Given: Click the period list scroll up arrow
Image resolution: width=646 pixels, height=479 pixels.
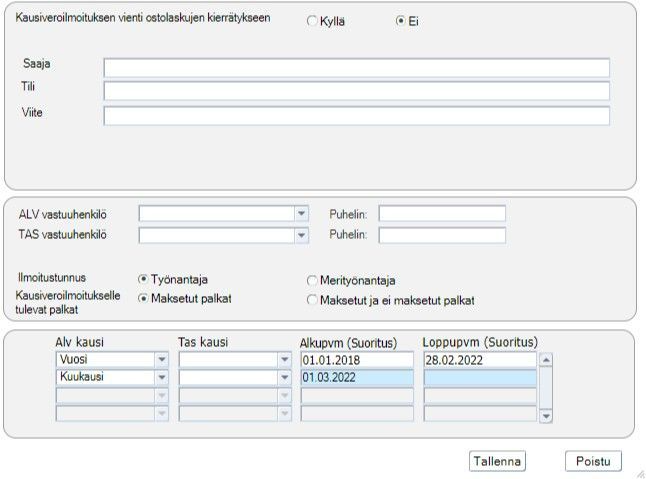Looking at the screenshot, I should [x=546, y=360].
